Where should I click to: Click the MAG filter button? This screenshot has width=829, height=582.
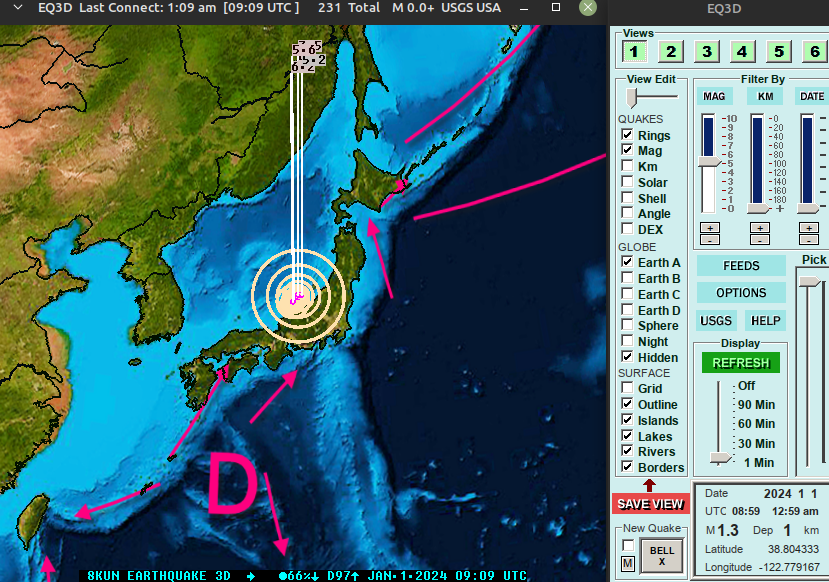click(x=714, y=96)
